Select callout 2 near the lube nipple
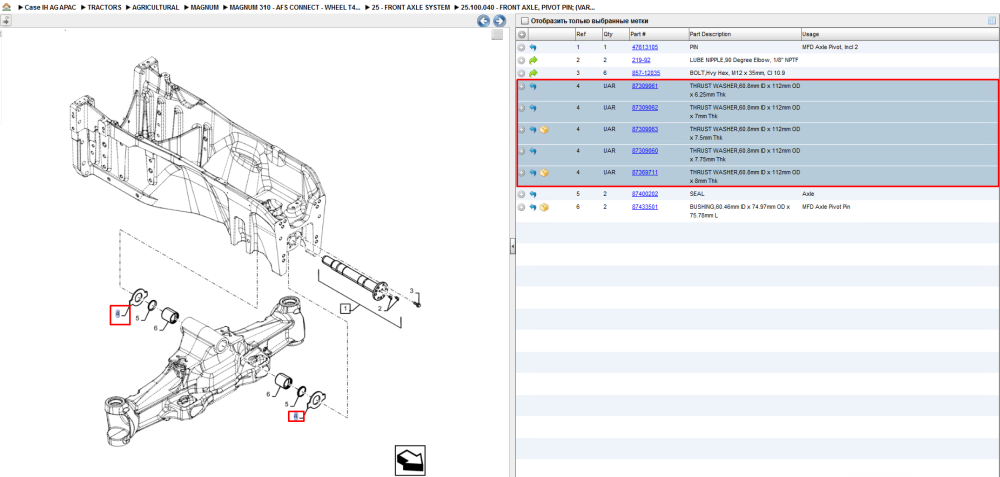 (380, 309)
